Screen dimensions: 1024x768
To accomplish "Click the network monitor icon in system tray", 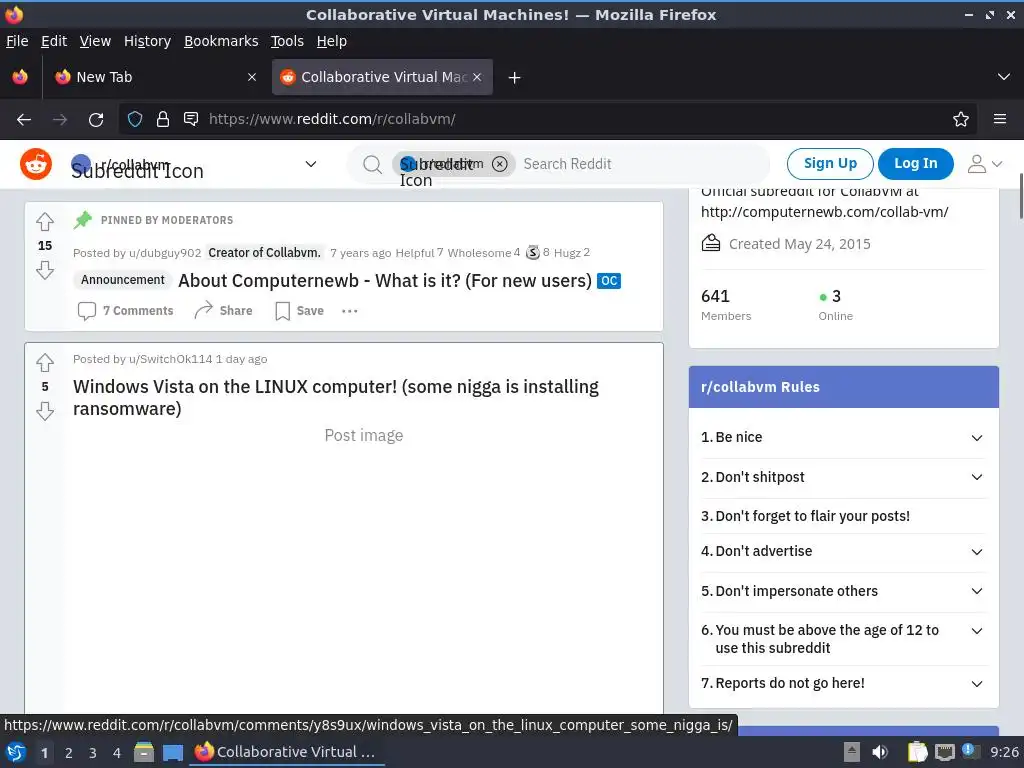I will click(x=944, y=752).
